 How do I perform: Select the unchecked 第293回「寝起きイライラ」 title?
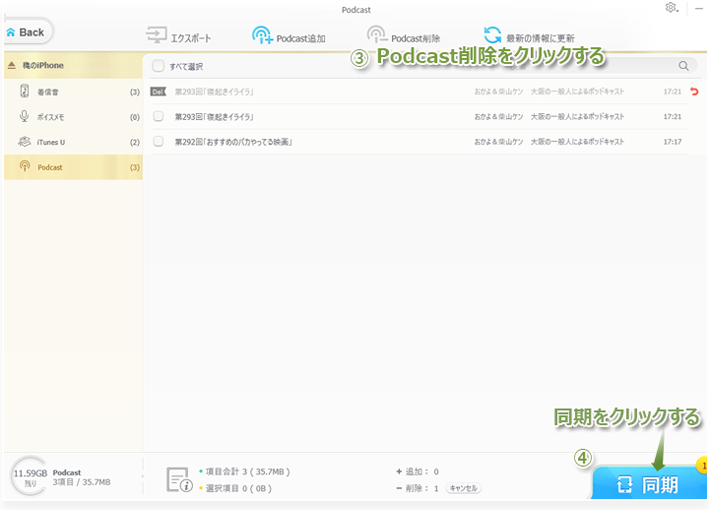(x=214, y=117)
